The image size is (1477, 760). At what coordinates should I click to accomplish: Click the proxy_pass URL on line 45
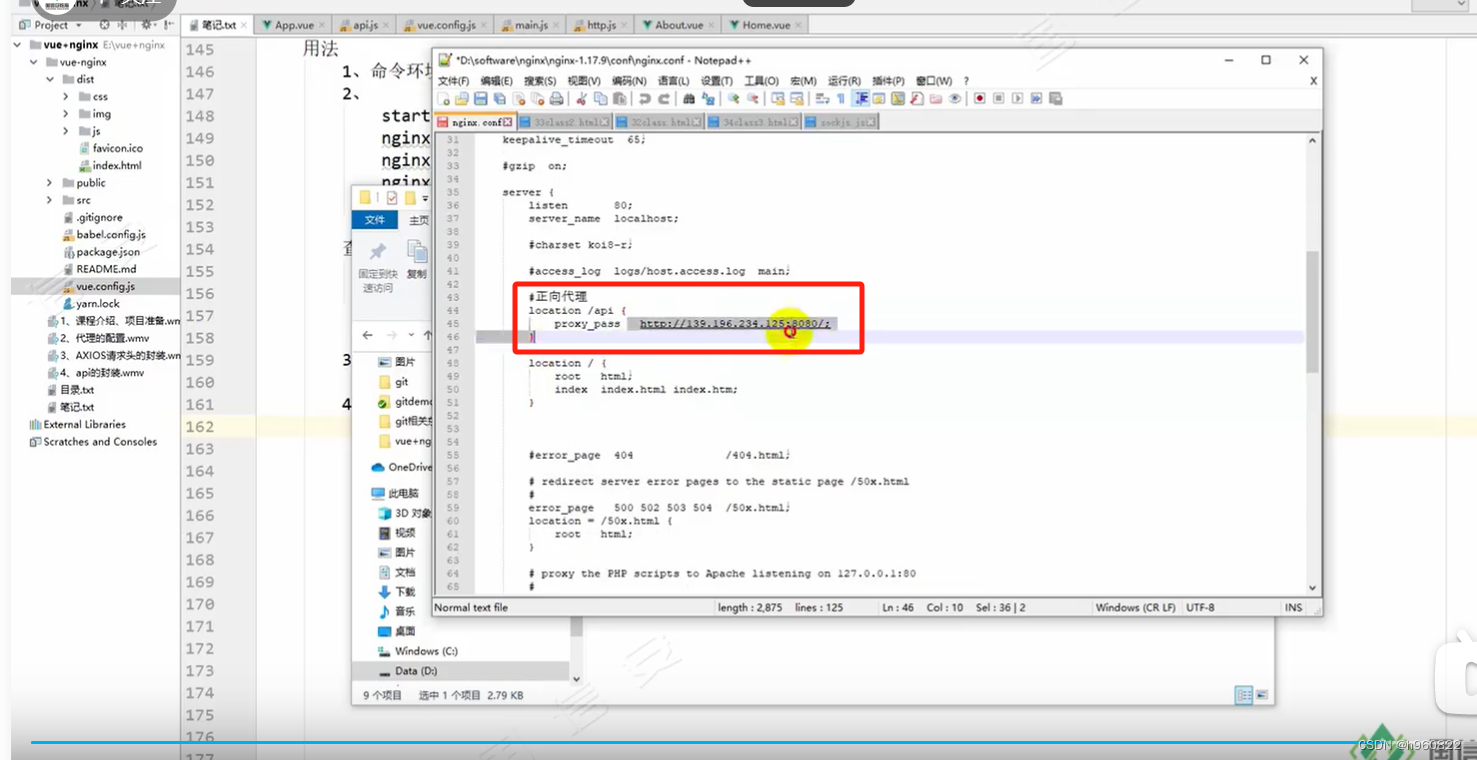click(734, 324)
